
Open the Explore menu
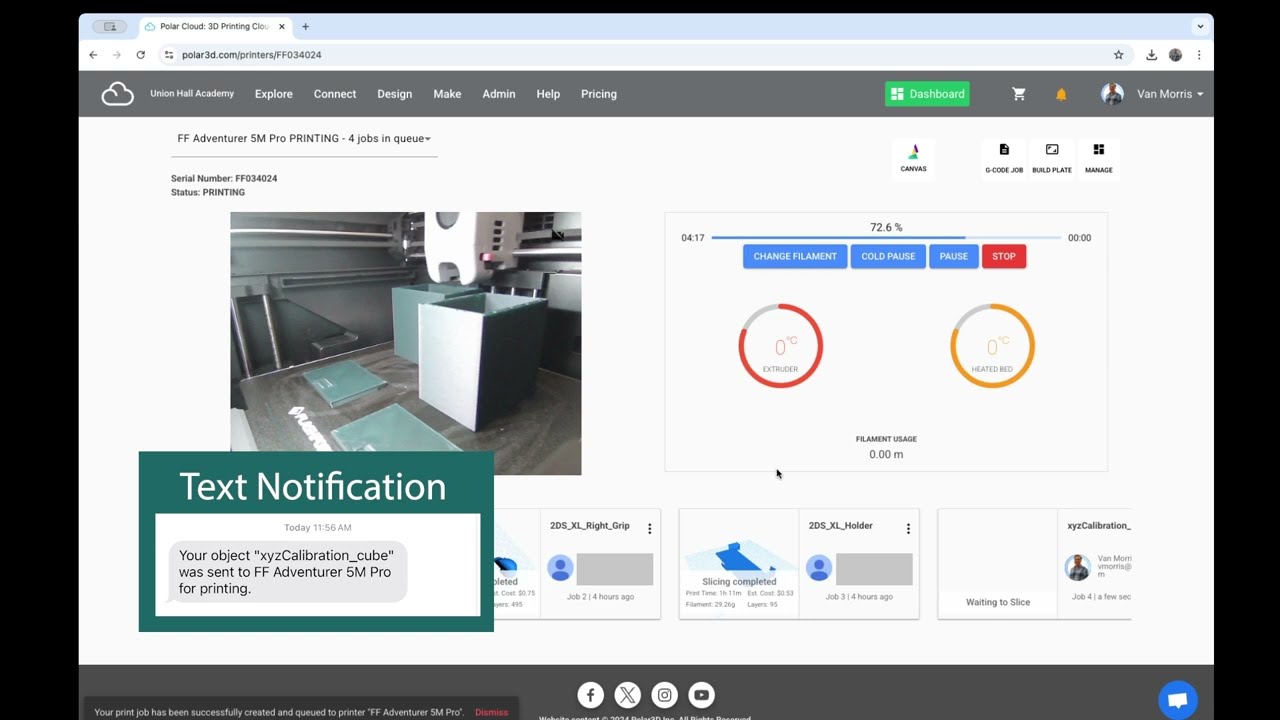click(x=274, y=94)
